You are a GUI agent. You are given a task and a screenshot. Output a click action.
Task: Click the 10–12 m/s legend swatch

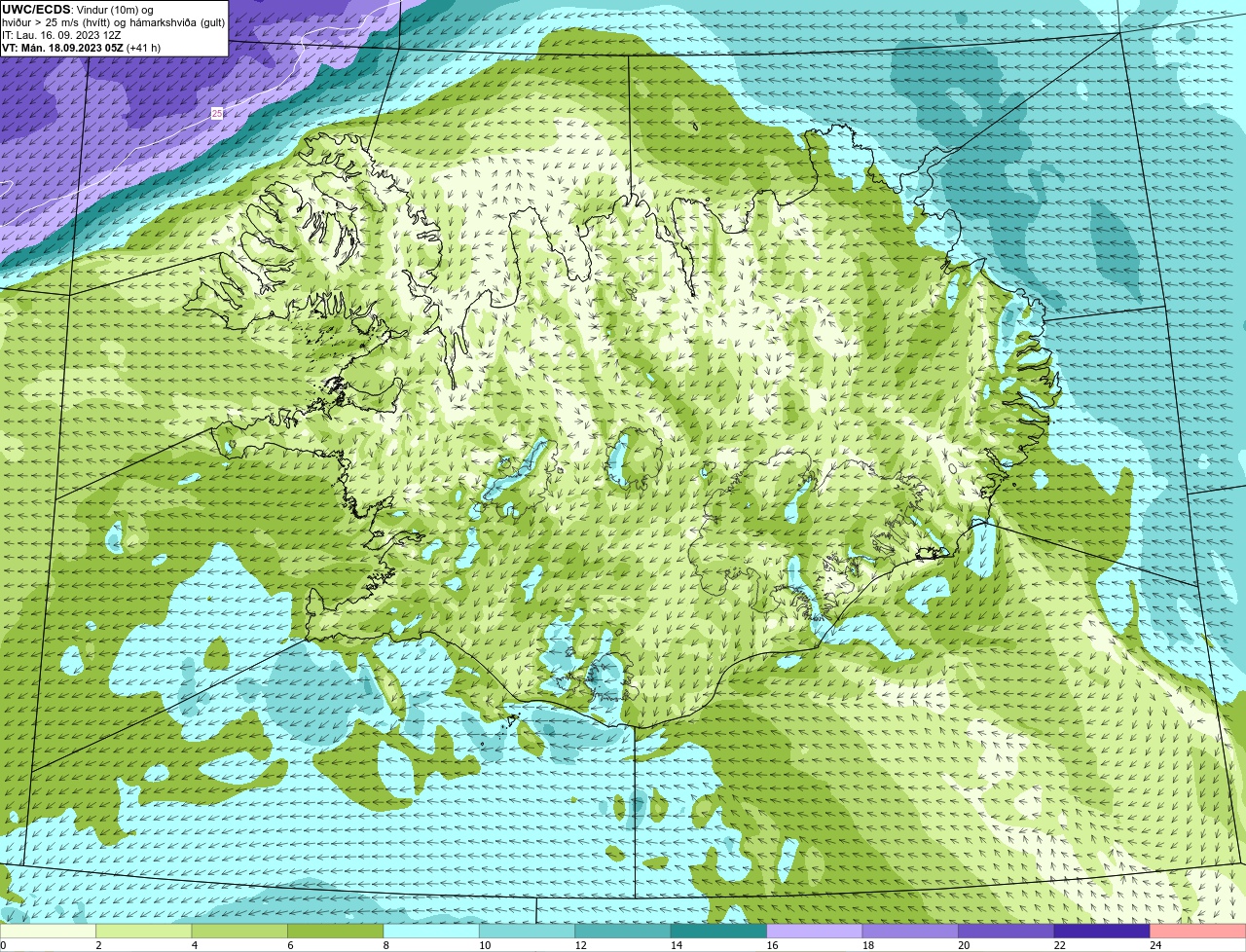tap(528, 932)
